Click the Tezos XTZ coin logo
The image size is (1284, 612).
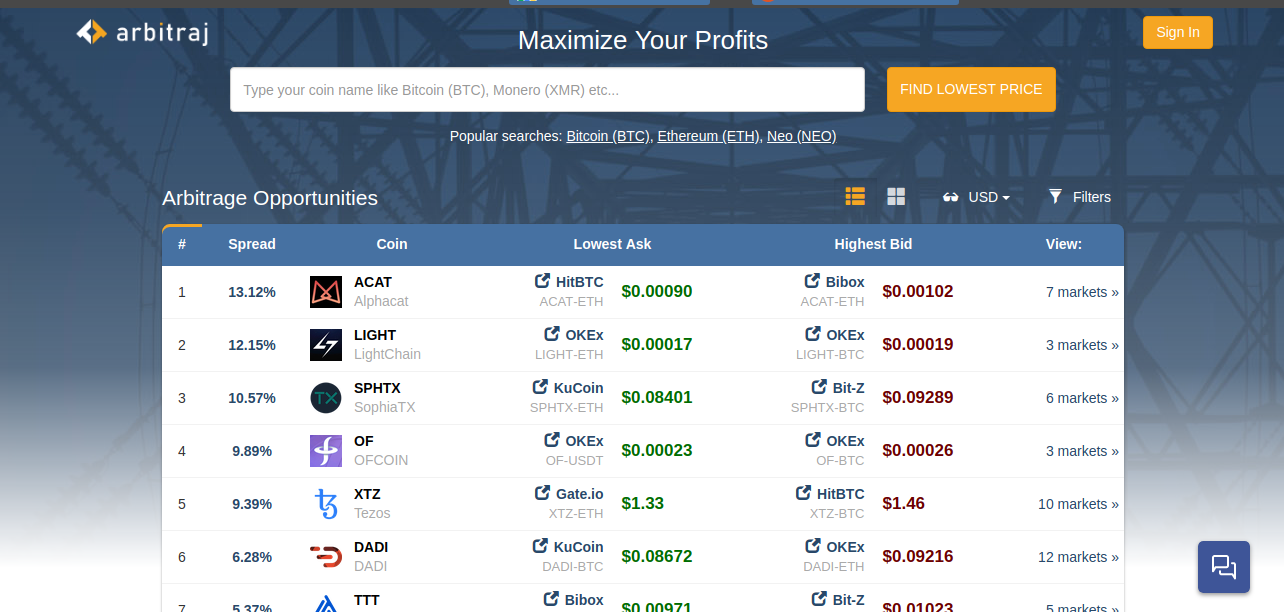(x=326, y=504)
